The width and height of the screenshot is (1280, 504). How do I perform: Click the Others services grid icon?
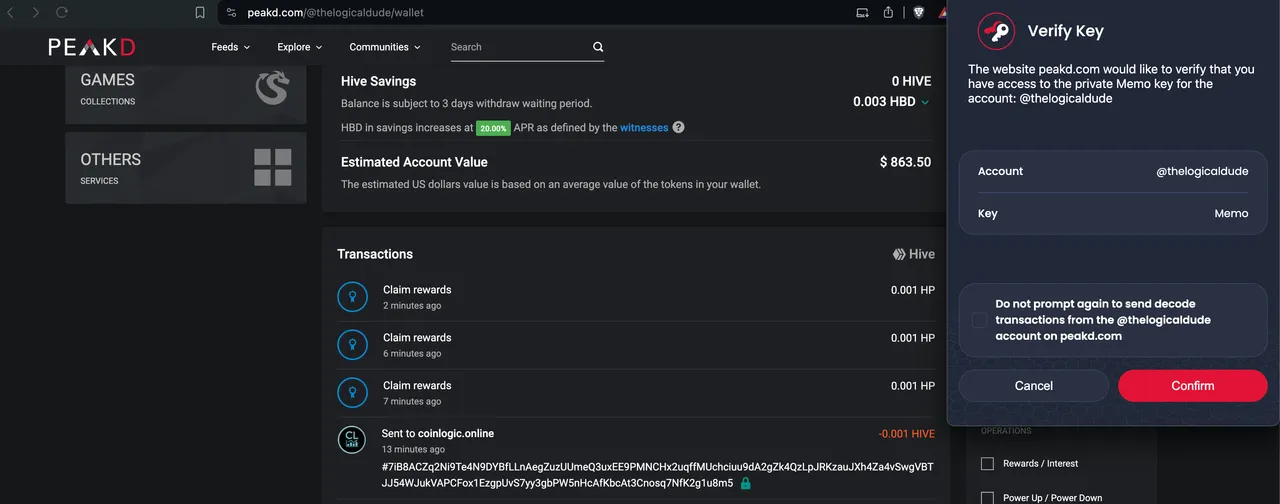click(x=273, y=167)
